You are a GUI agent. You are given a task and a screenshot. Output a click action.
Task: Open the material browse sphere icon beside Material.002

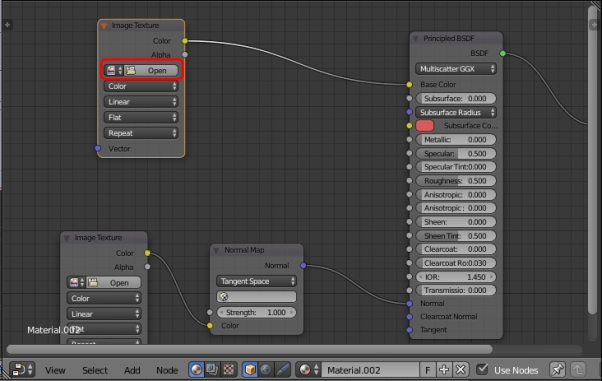pyautogui.click(x=308, y=370)
